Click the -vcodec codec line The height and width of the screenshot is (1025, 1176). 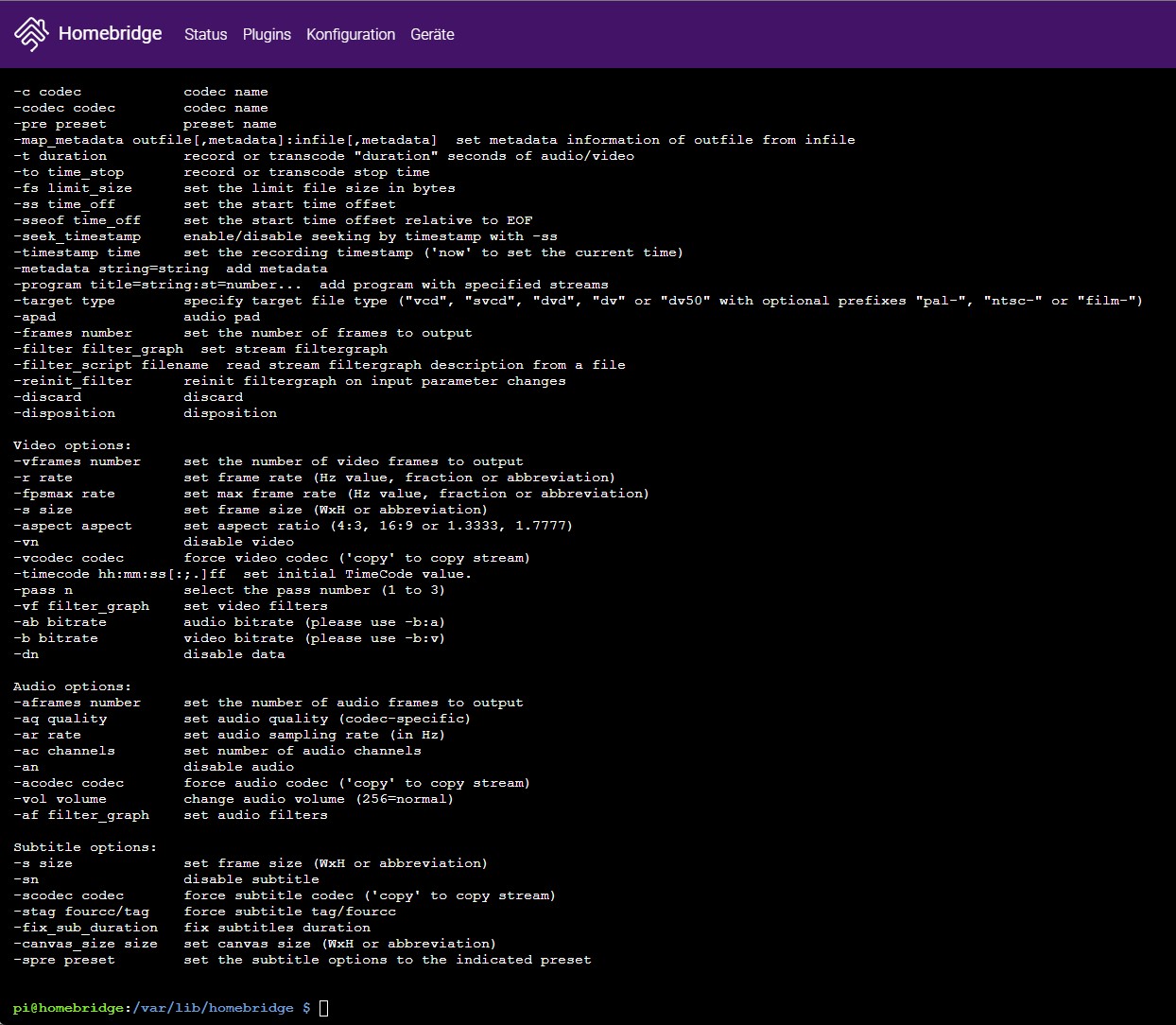(x=69, y=558)
